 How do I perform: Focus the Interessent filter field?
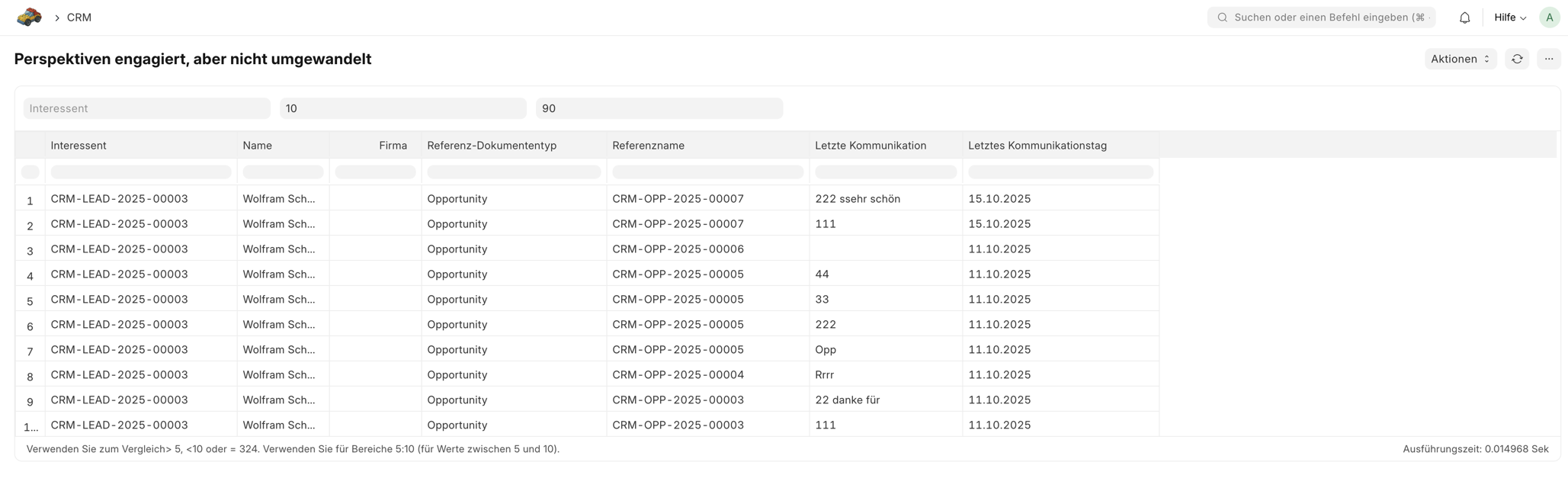point(146,108)
